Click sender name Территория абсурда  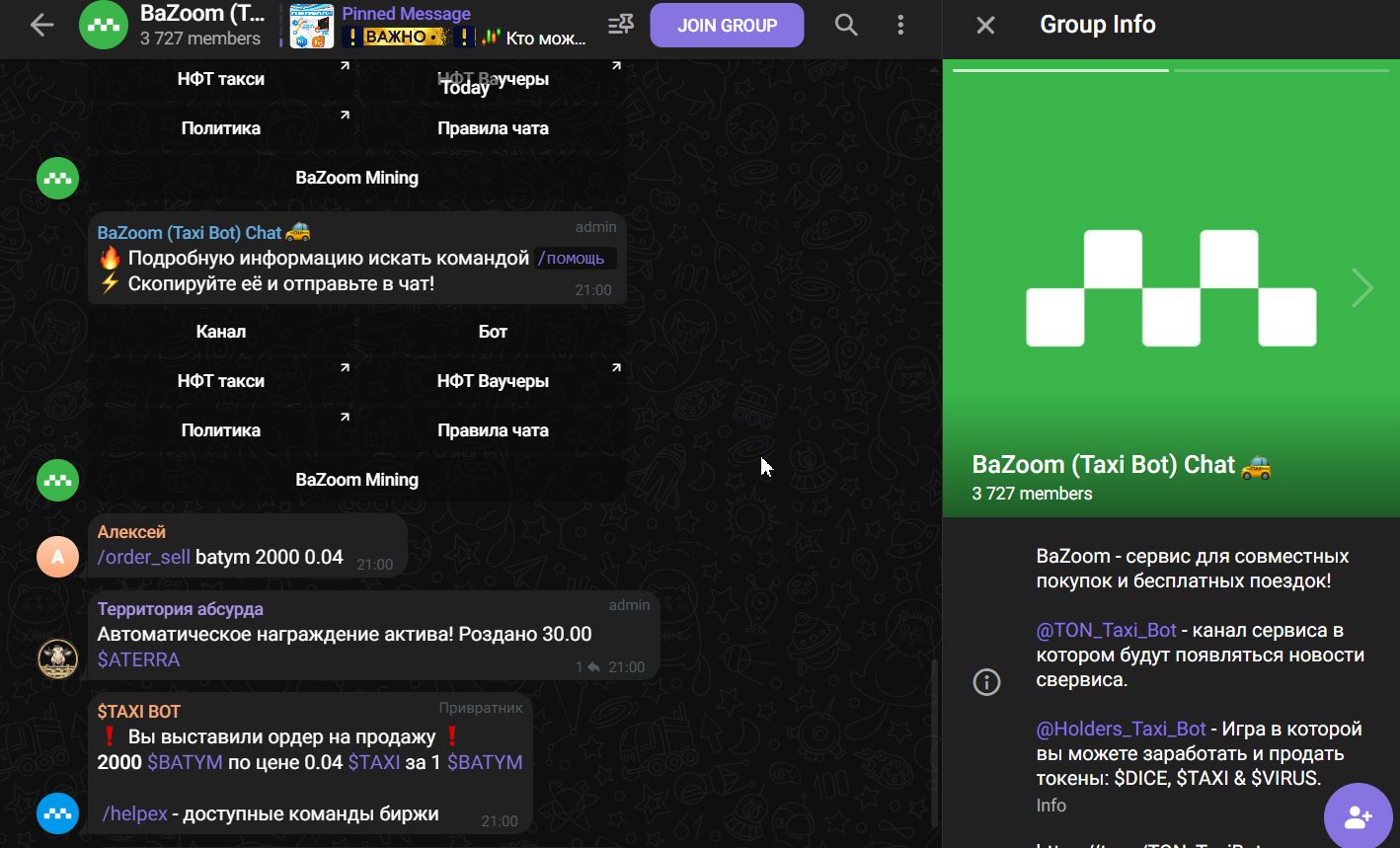(x=180, y=609)
